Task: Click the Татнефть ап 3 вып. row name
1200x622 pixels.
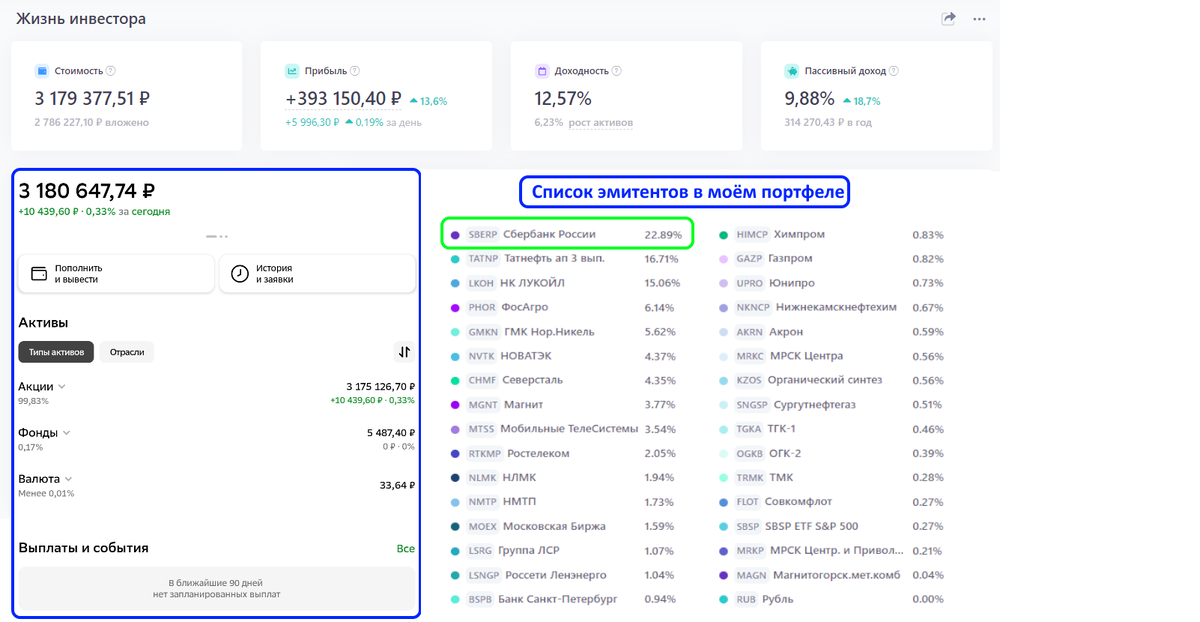Action: point(554,259)
